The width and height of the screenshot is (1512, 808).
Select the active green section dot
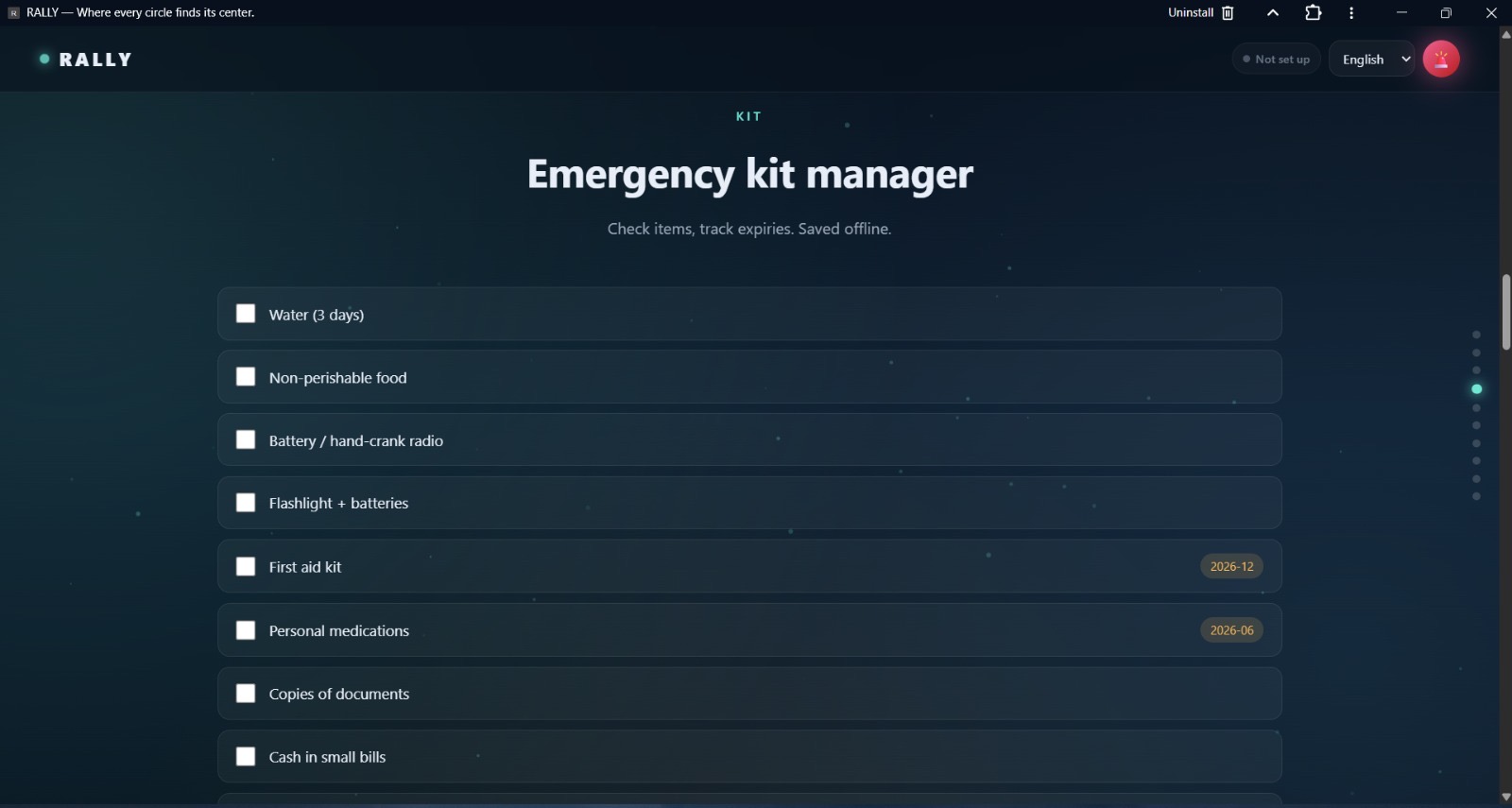click(1476, 389)
